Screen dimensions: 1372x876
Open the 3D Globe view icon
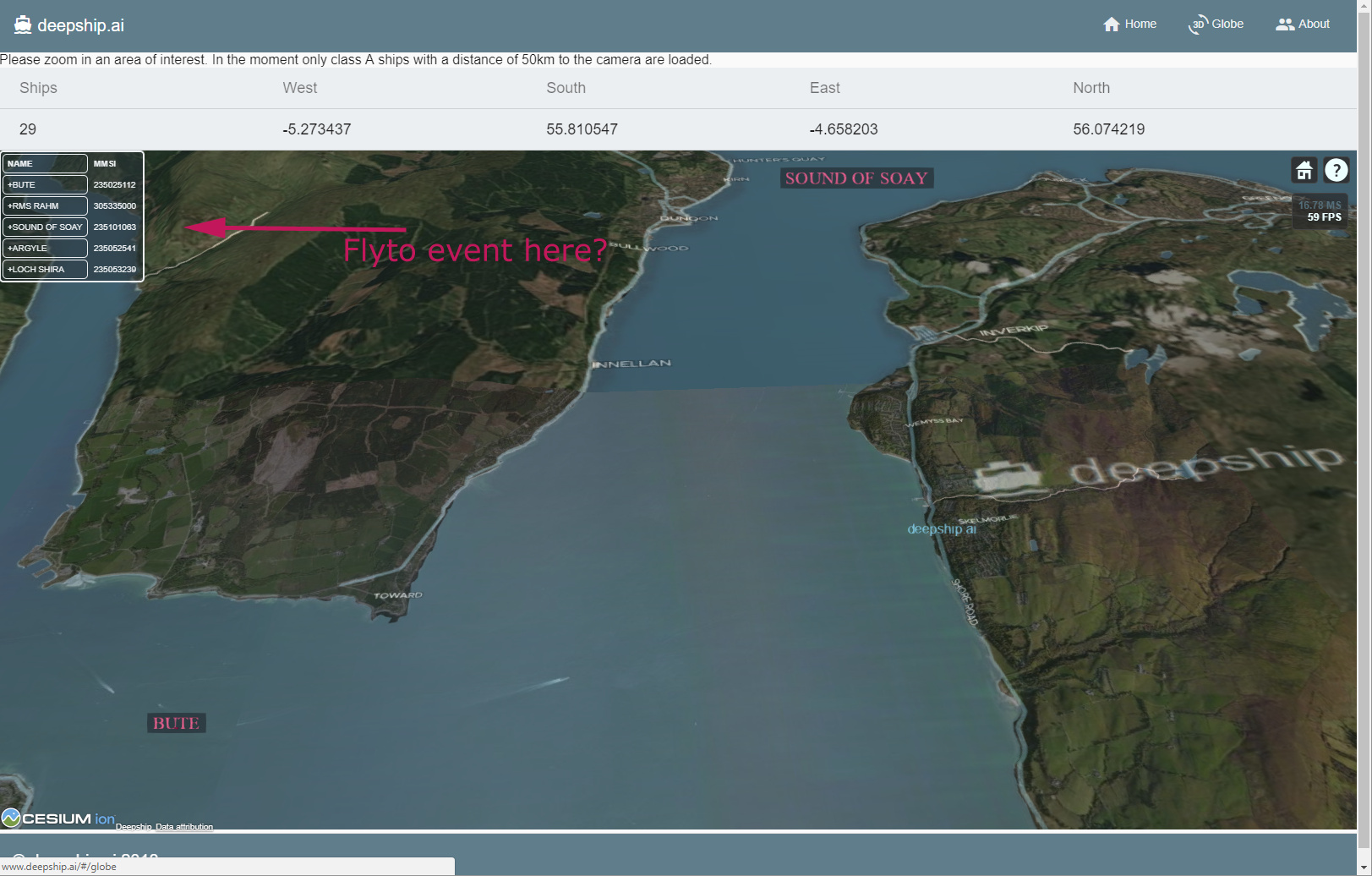click(x=1198, y=25)
